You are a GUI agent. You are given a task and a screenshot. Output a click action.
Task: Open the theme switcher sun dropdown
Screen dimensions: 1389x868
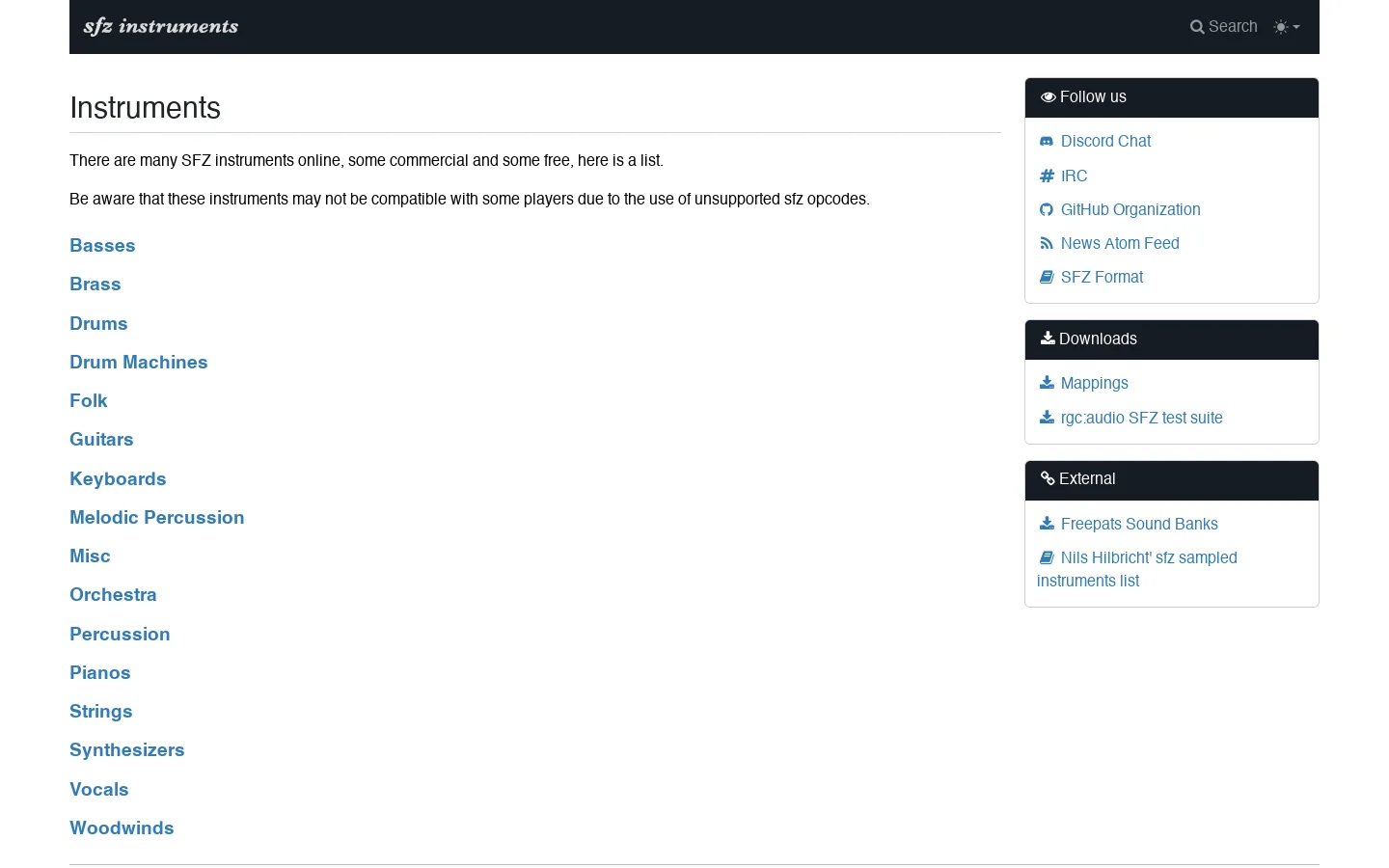coord(1287,27)
